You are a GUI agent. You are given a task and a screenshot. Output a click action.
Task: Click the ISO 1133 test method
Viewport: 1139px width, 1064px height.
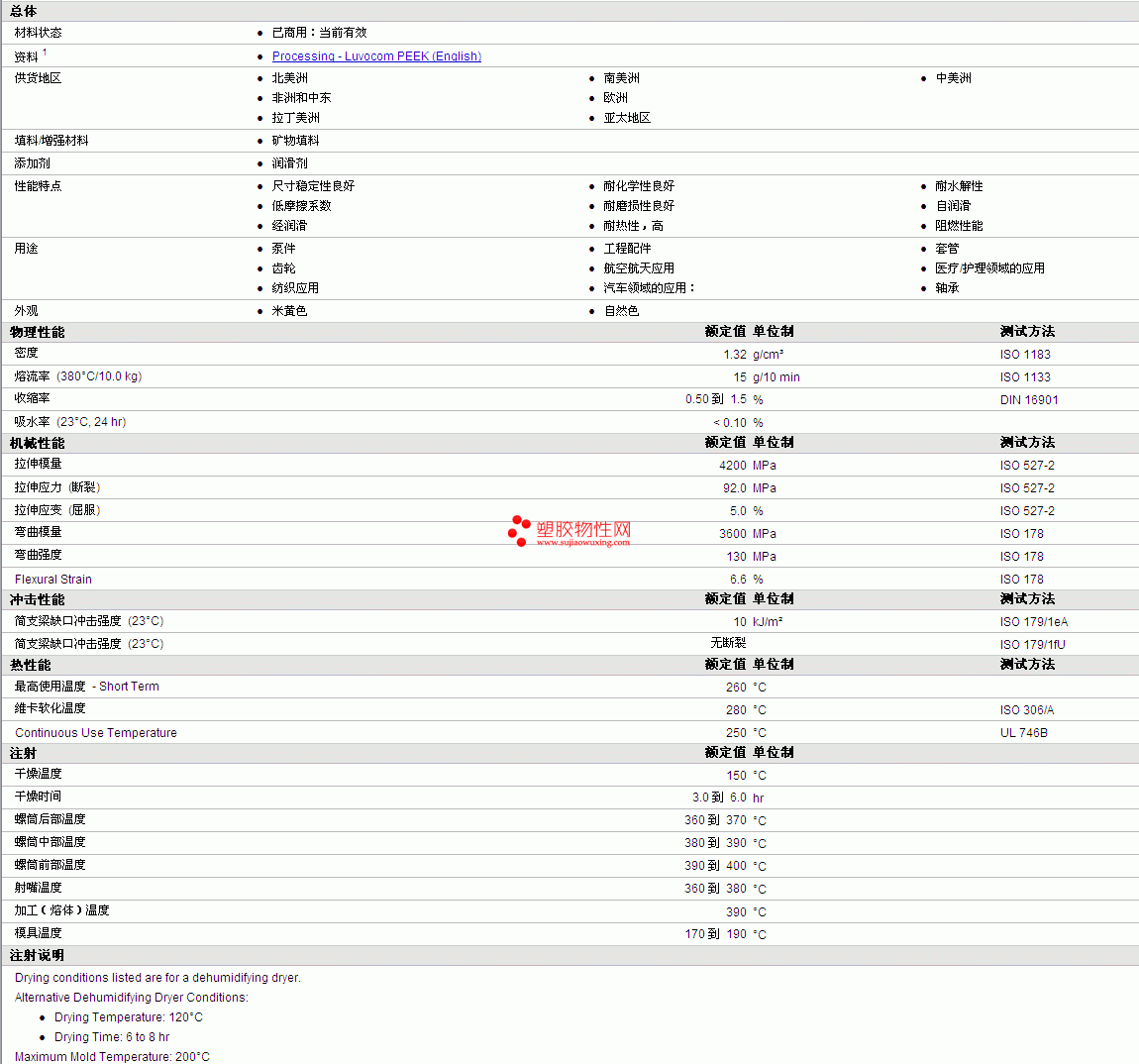point(1025,377)
